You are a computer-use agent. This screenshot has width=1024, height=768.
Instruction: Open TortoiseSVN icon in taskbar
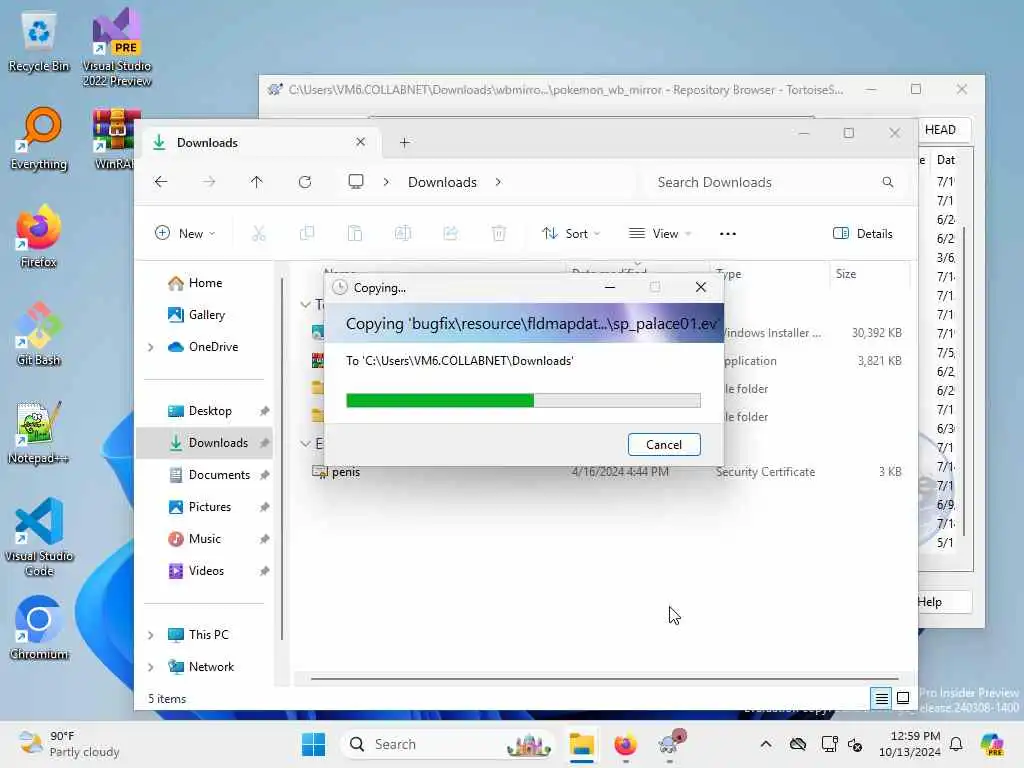point(671,744)
